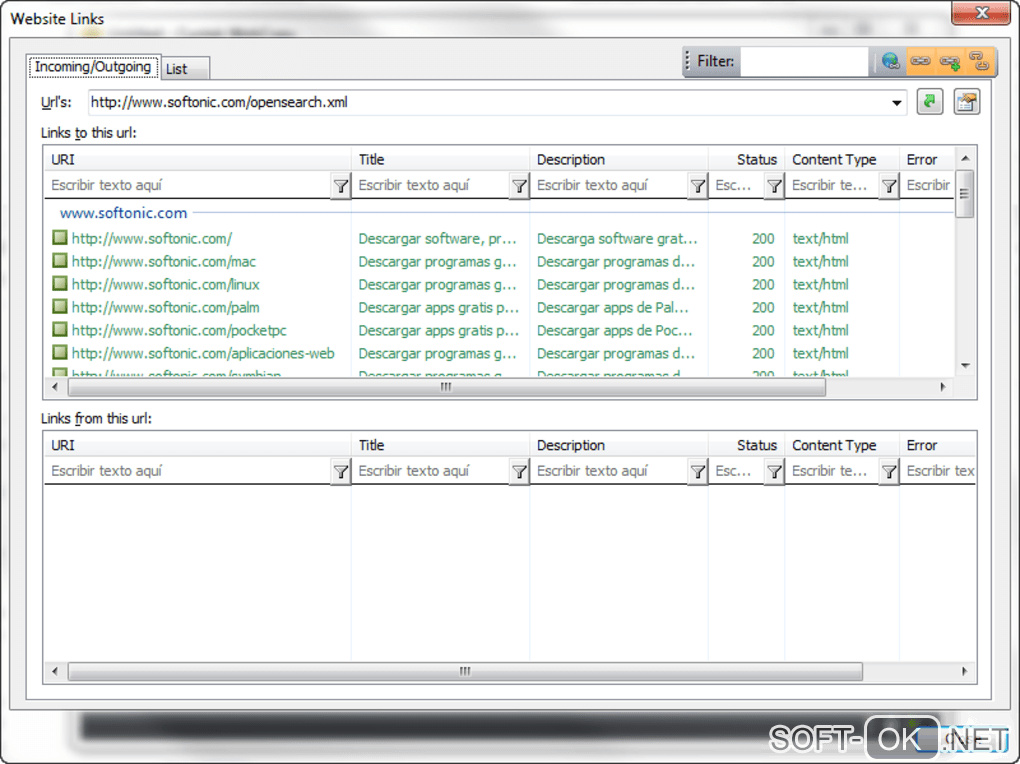Image resolution: width=1020 pixels, height=764 pixels.
Task: Select 'Descargar software, pr…' title cell
Action: 437,239
